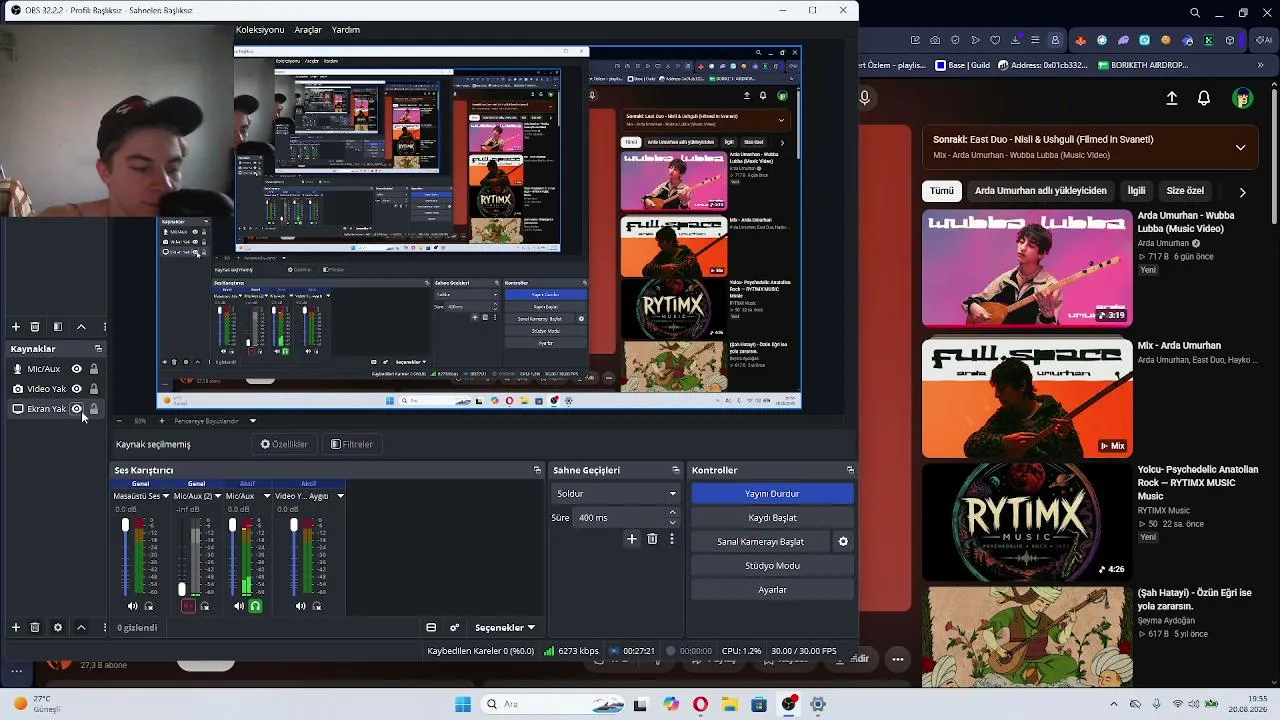Viewport: 1280px width, 720px height.
Task: Select İlgili filter chip on YouTube
Action: tap(1136, 191)
